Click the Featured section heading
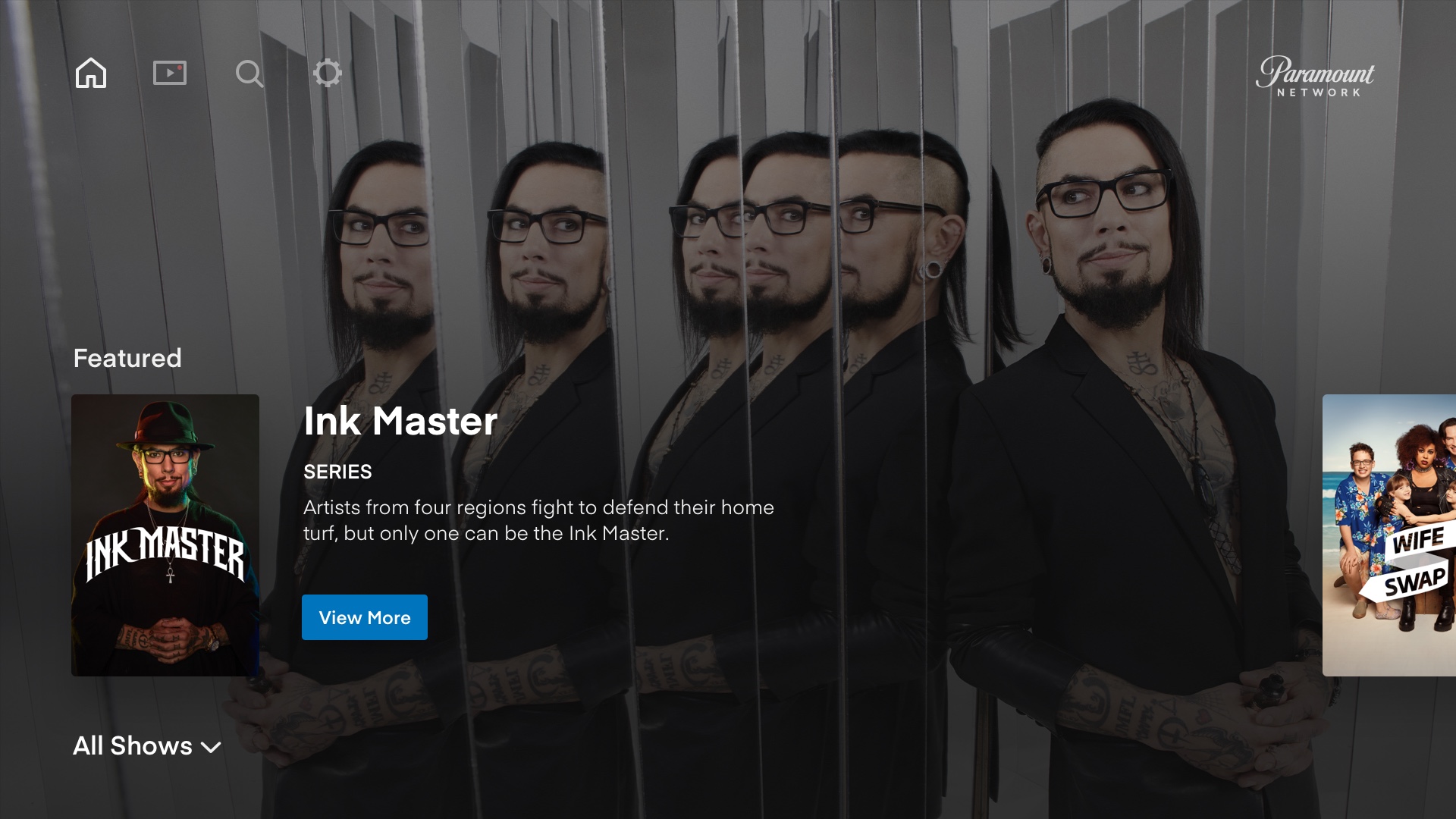Viewport: 1456px width, 819px height. pos(127,358)
